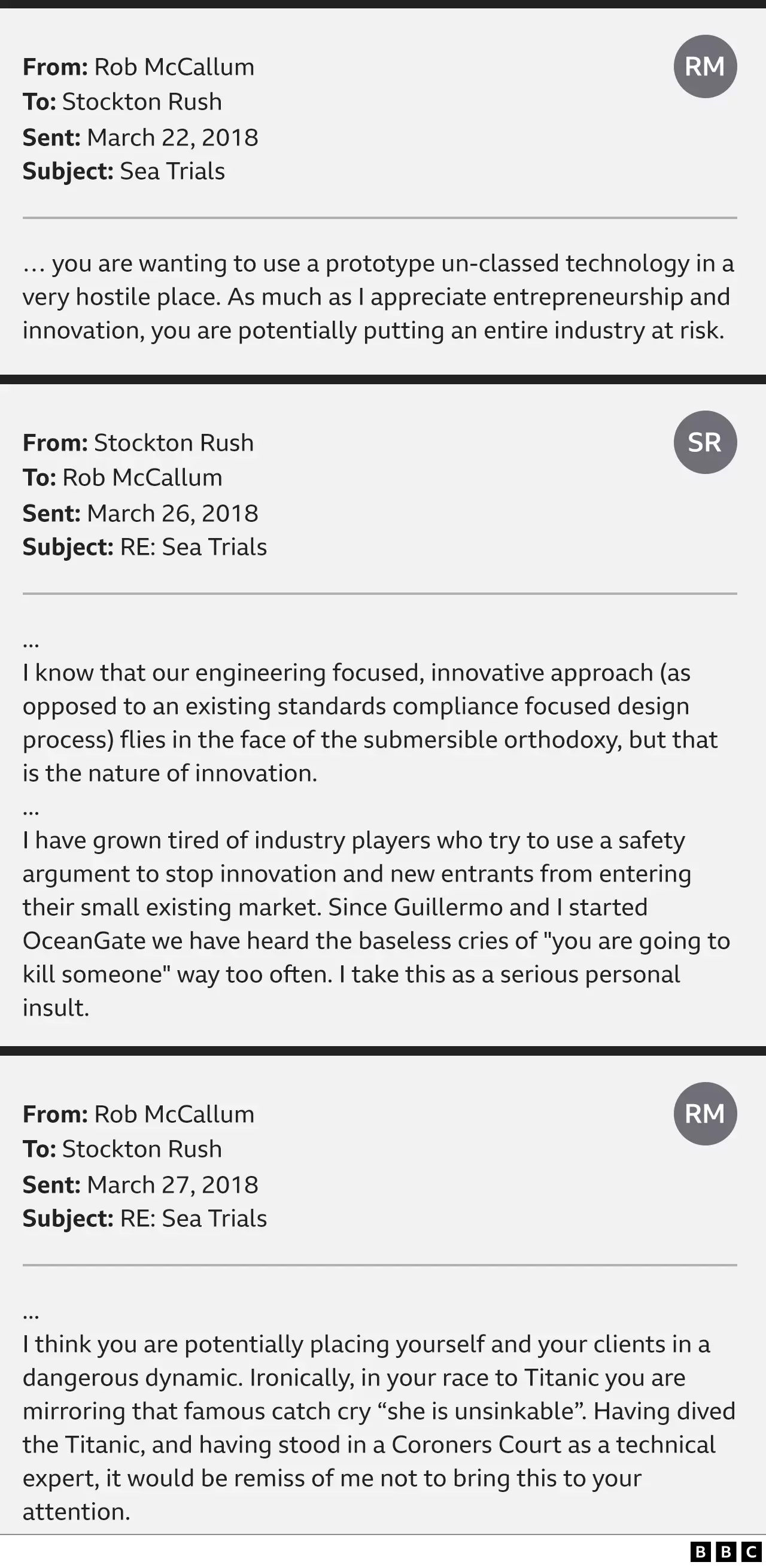Click the "RE: Sea Trials" subject in Rush's email
Image resolution: width=766 pixels, height=1568 pixels.
[193, 547]
